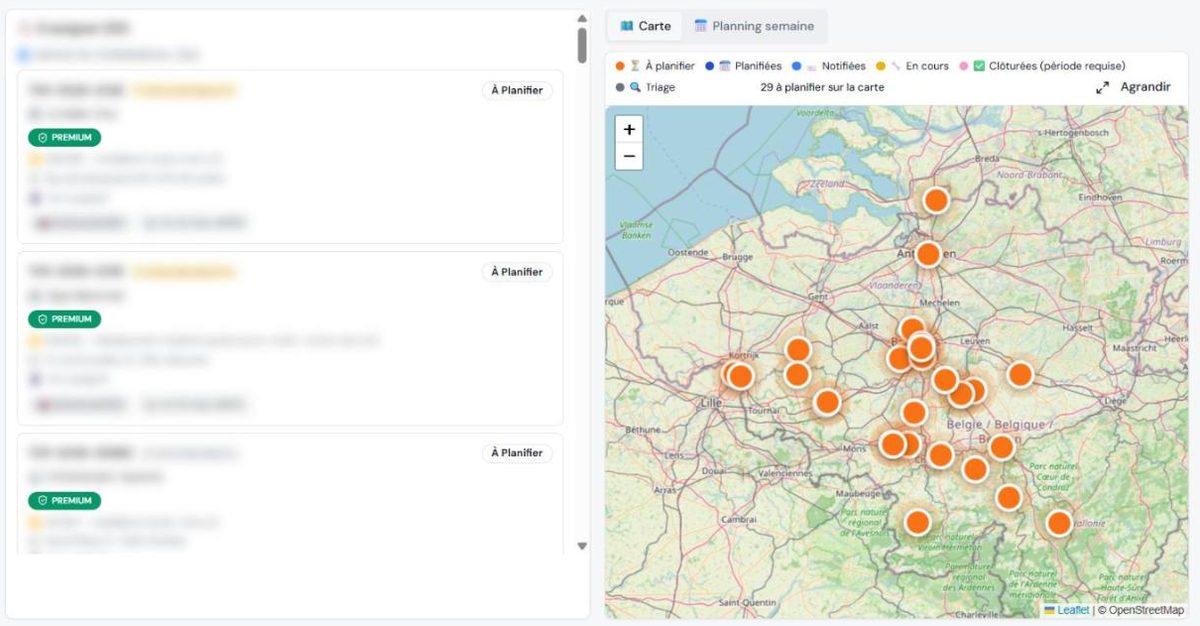Click À Planifier button on bottom card
The image size is (1200, 626).
click(x=517, y=453)
